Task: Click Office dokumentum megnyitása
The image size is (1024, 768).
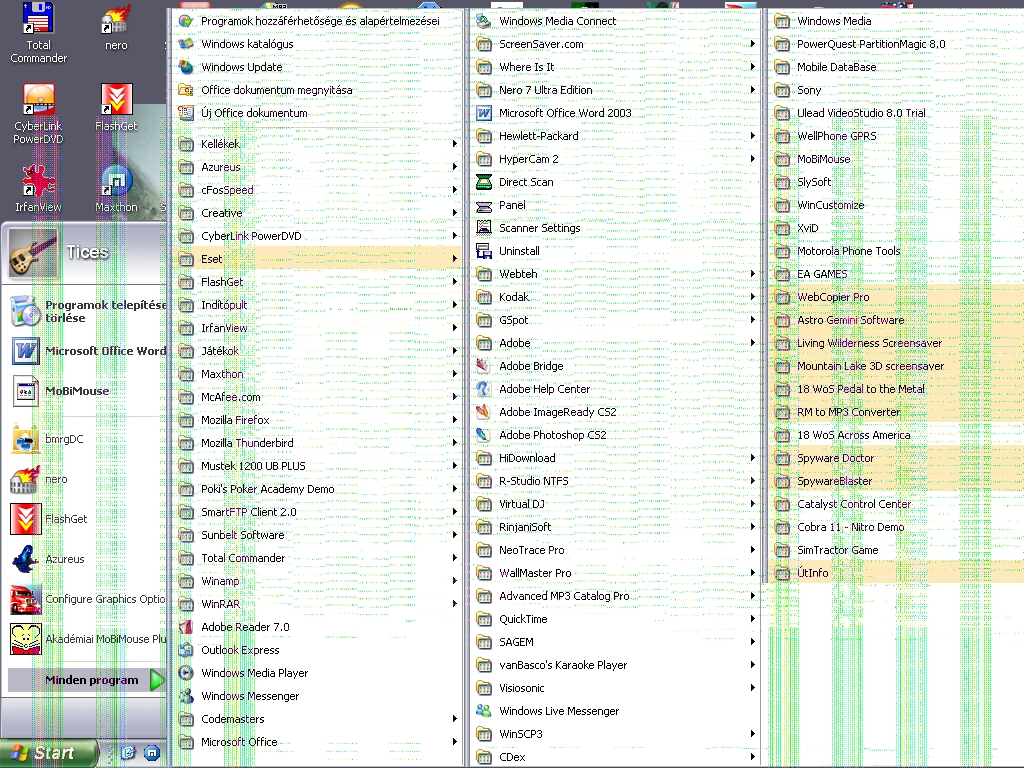Action: tap(317, 89)
